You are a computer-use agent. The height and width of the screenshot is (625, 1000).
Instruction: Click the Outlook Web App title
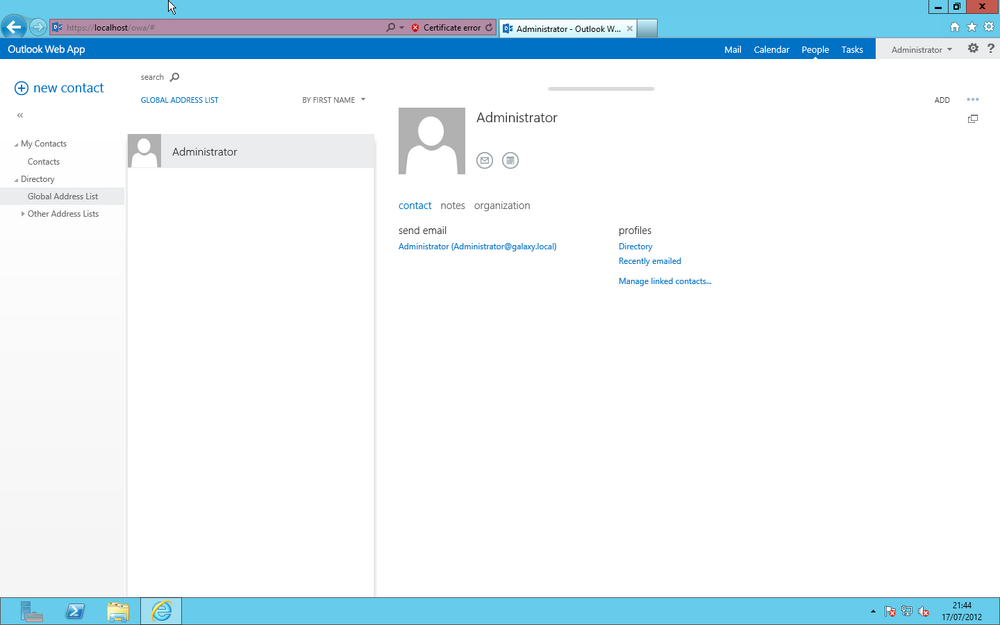[x=46, y=49]
